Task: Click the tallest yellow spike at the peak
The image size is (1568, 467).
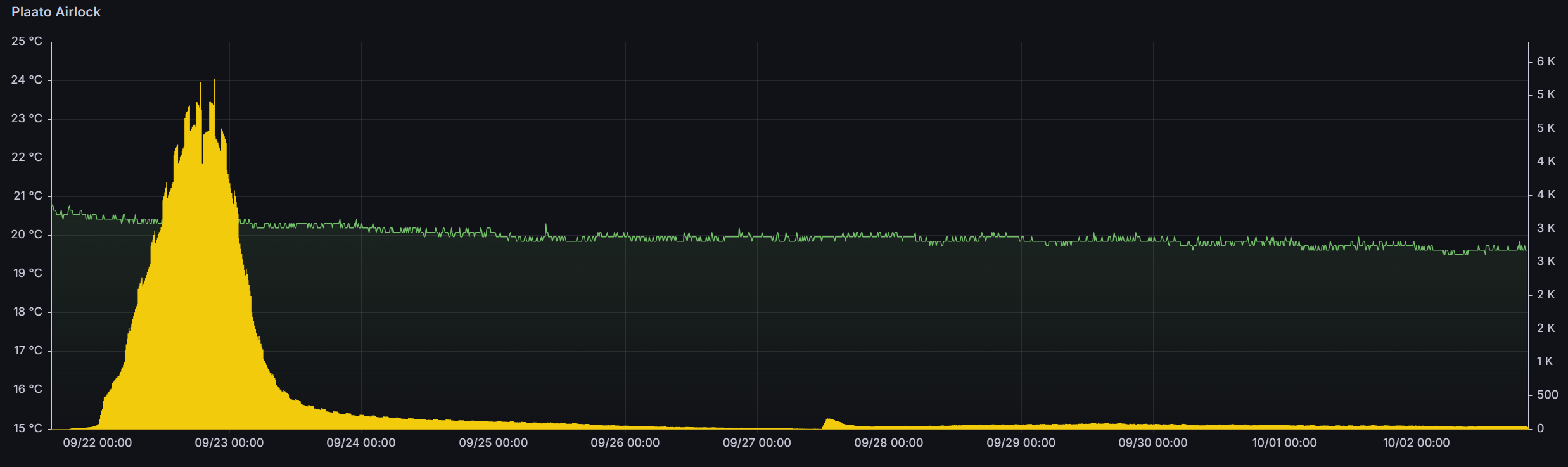Action: [x=214, y=82]
